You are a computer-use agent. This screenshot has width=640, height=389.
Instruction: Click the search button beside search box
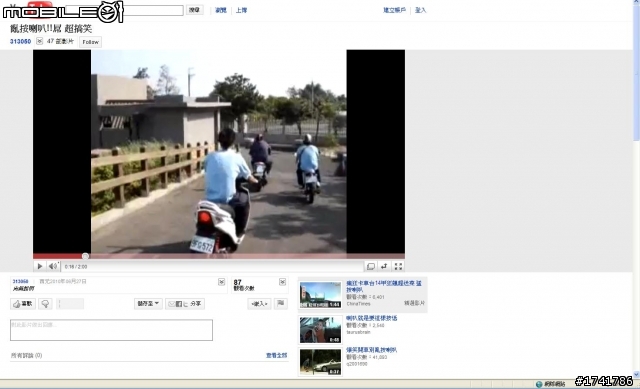(195, 10)
